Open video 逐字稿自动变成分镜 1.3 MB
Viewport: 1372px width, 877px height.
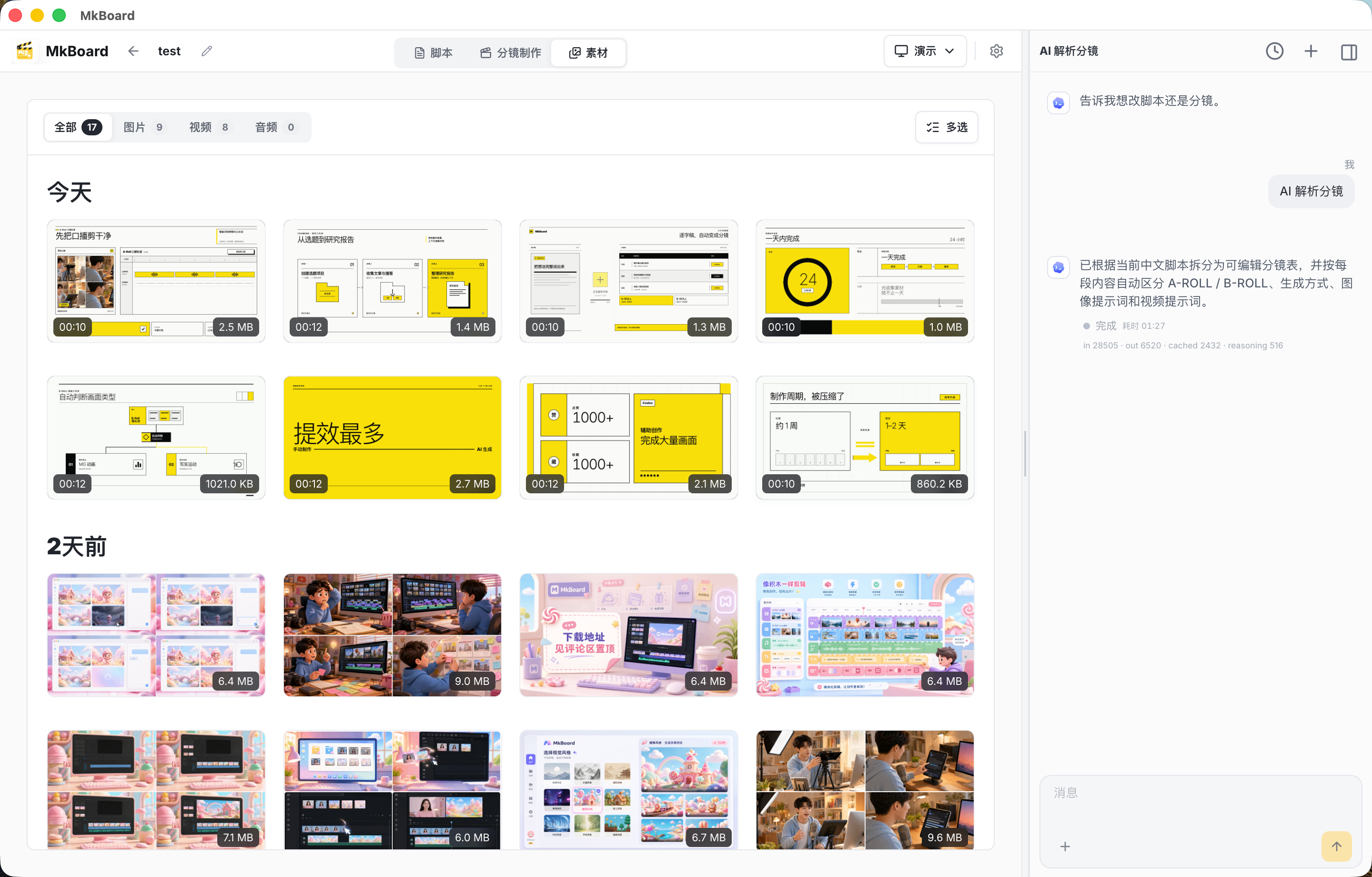(628, 281)
